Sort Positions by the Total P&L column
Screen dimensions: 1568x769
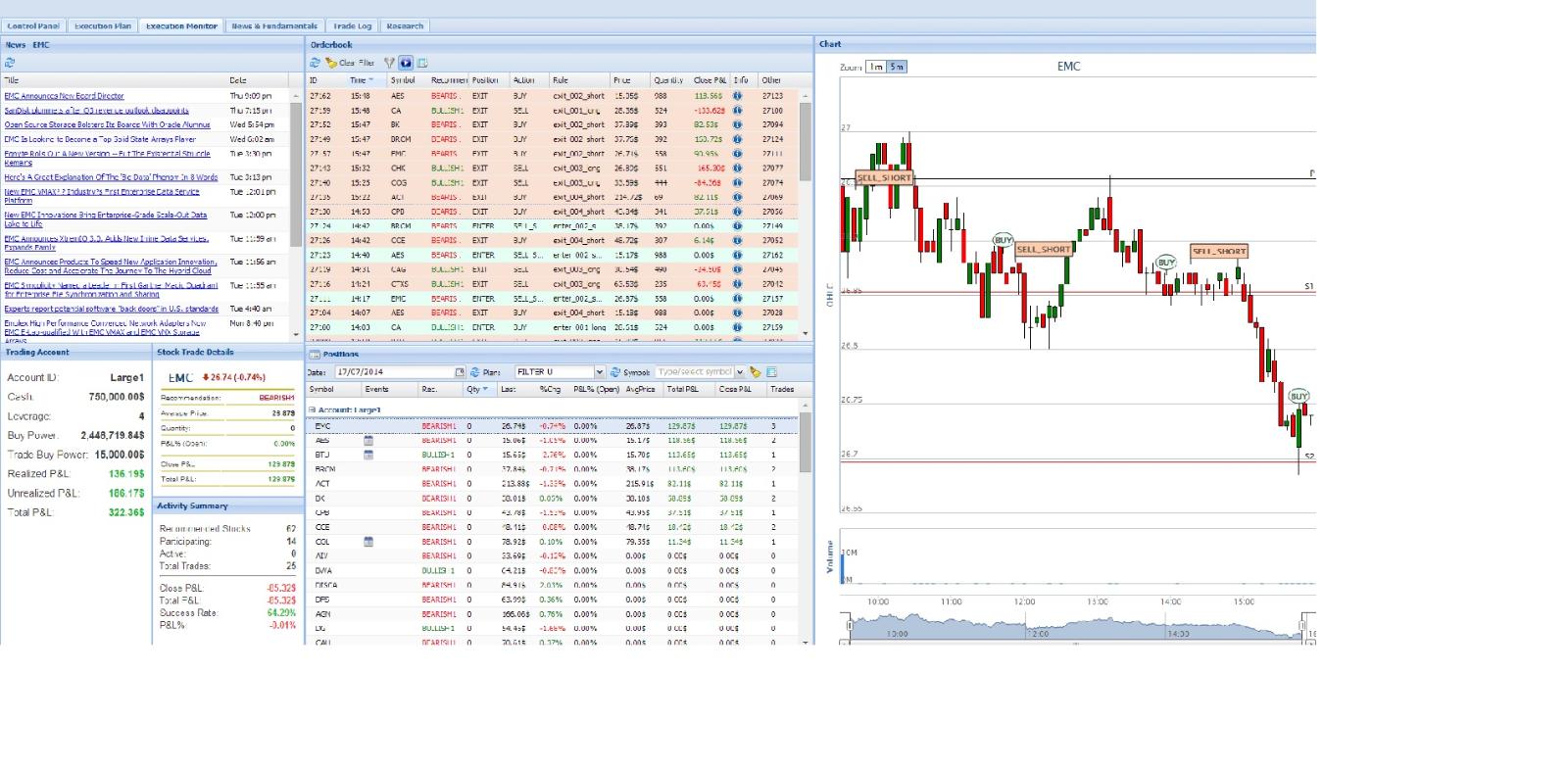click(690, 389)
